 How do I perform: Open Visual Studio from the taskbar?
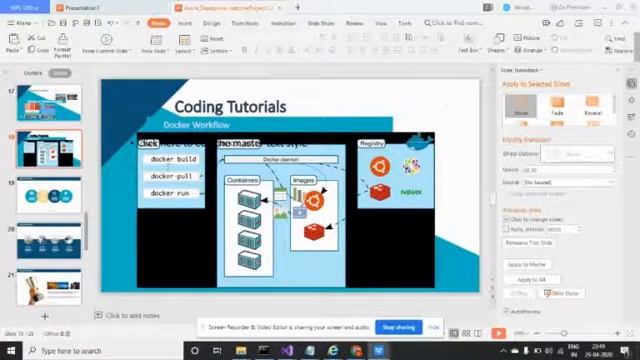point(287,351)
